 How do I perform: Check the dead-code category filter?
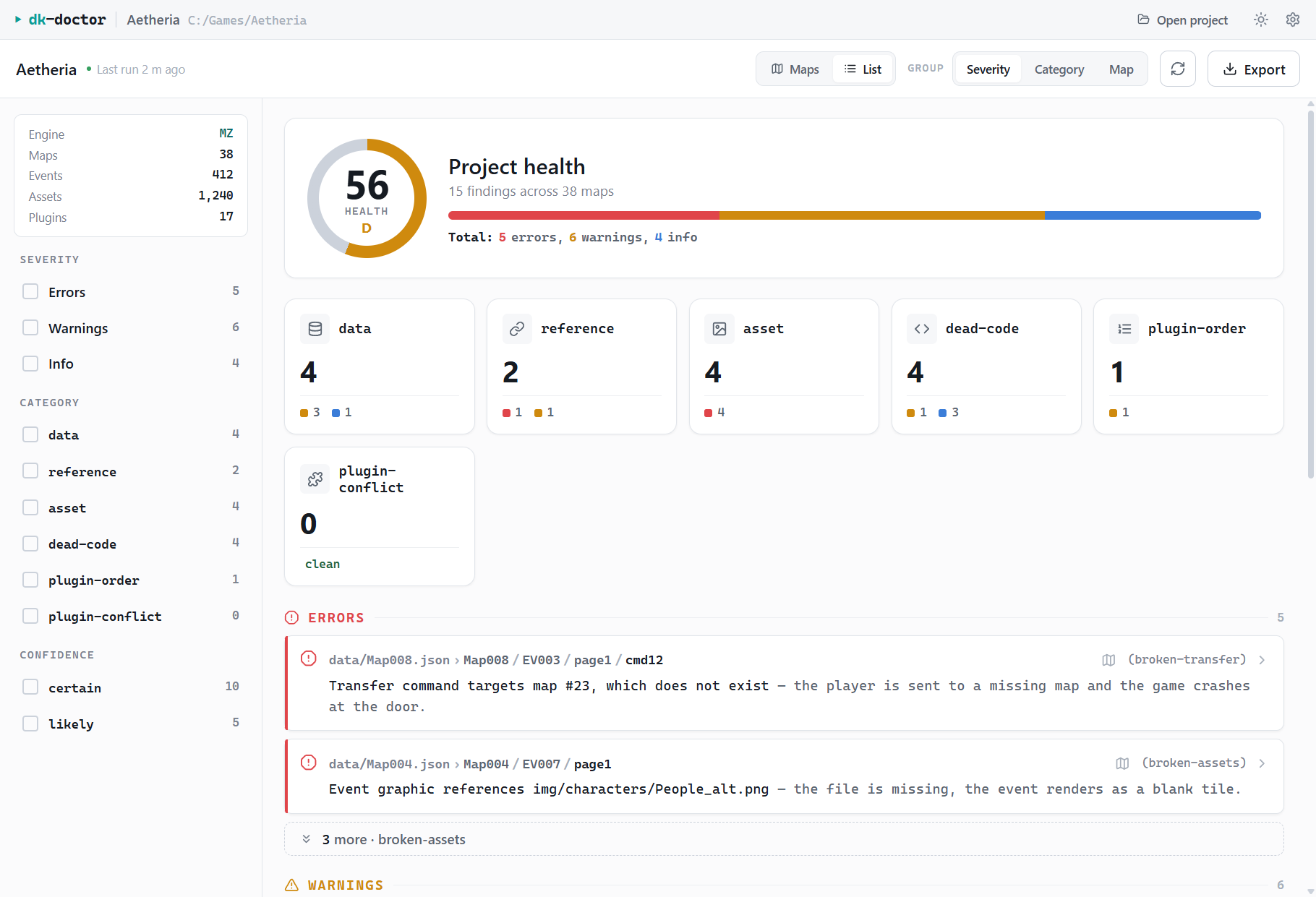(x=30, y=544)
